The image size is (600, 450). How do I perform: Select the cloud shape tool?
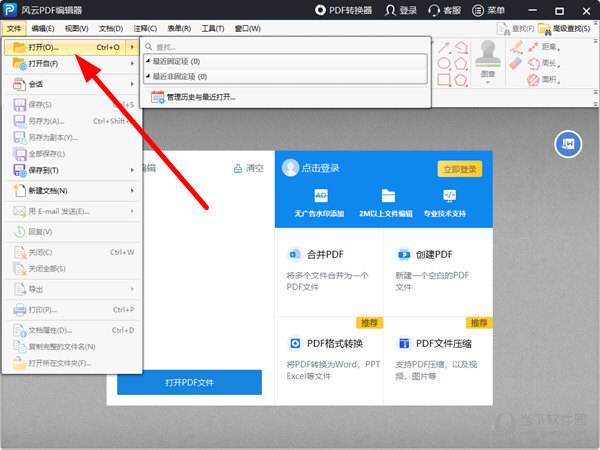pos(461,47)
